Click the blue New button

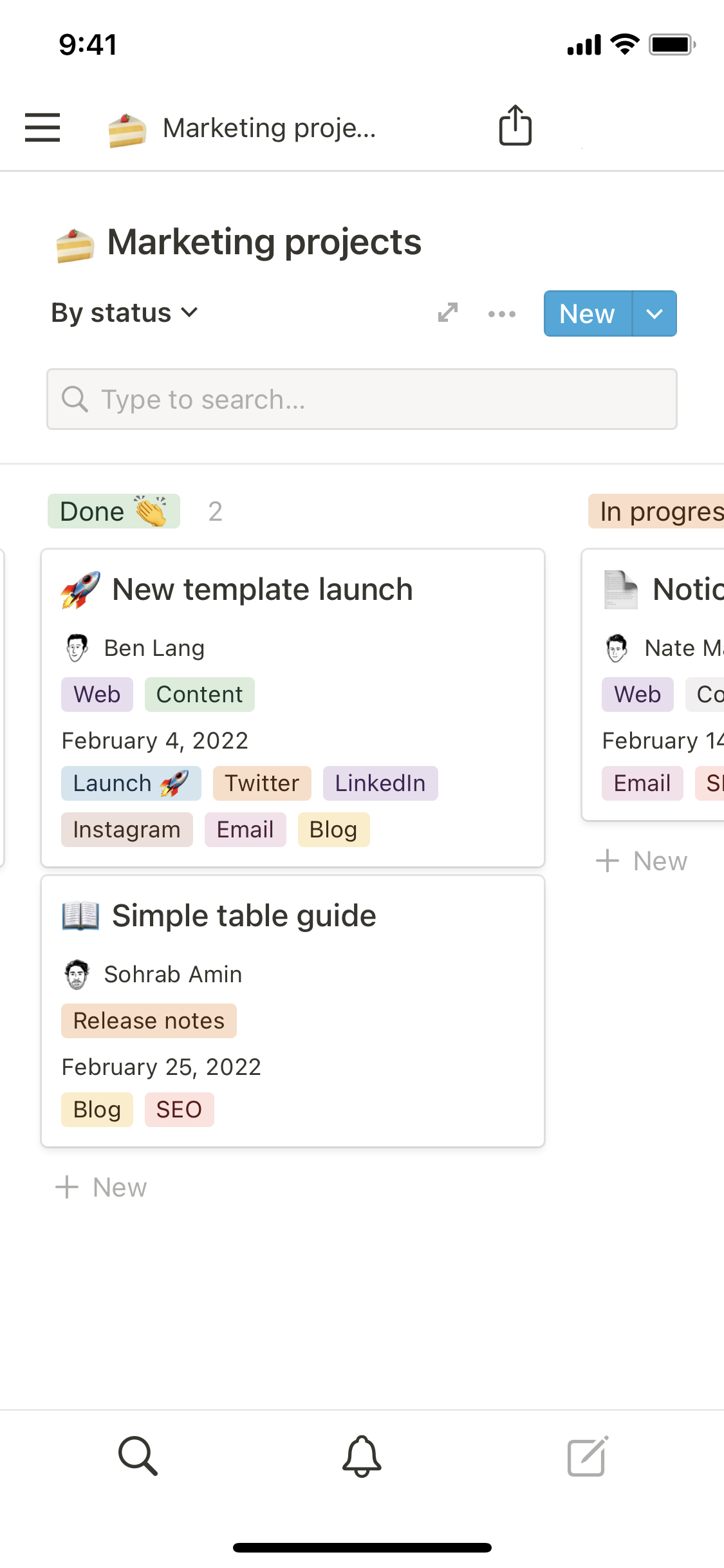(587, 313)
